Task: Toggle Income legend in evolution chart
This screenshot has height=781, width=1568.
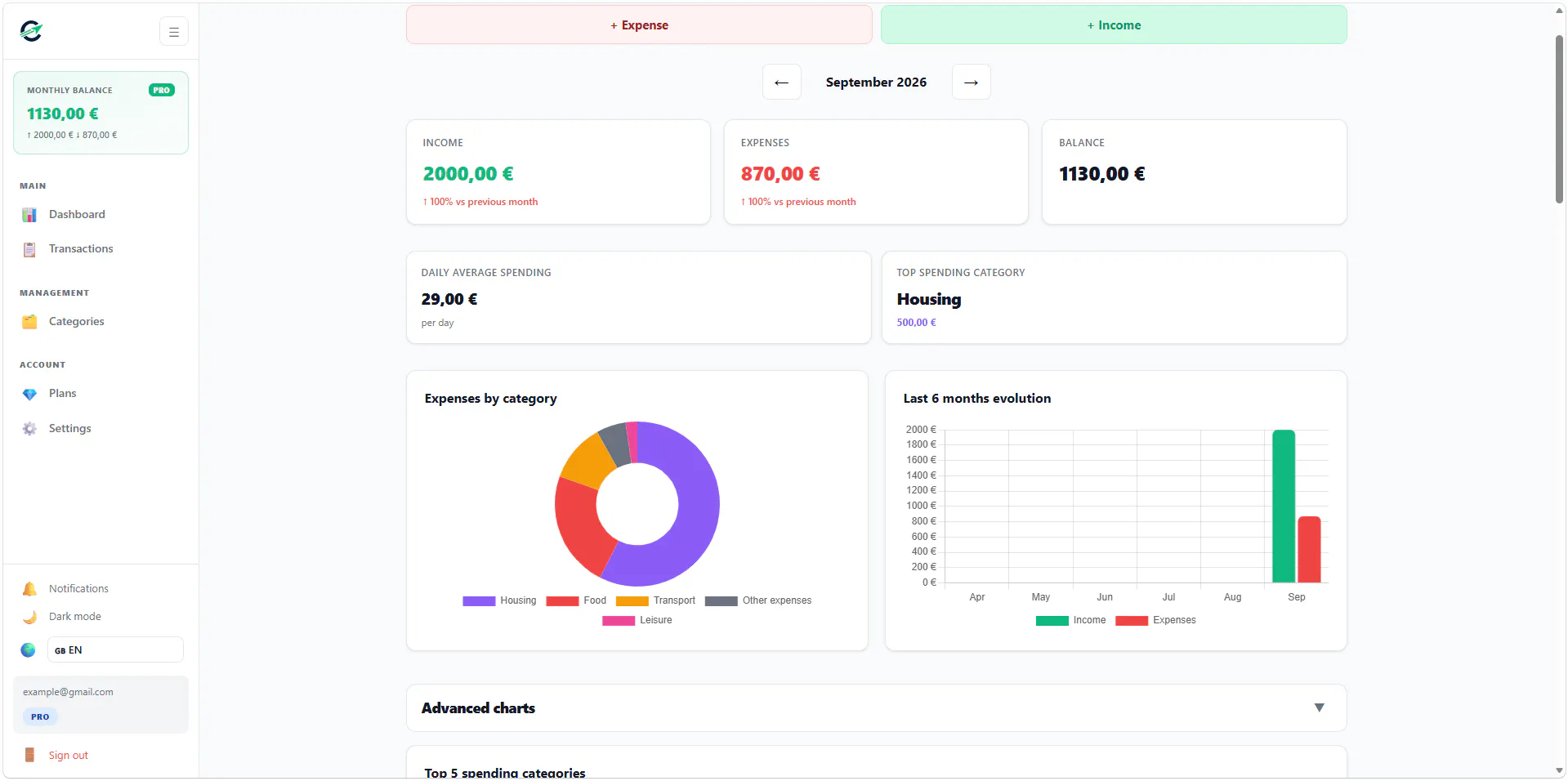Action: click(x=1070, y=621)
